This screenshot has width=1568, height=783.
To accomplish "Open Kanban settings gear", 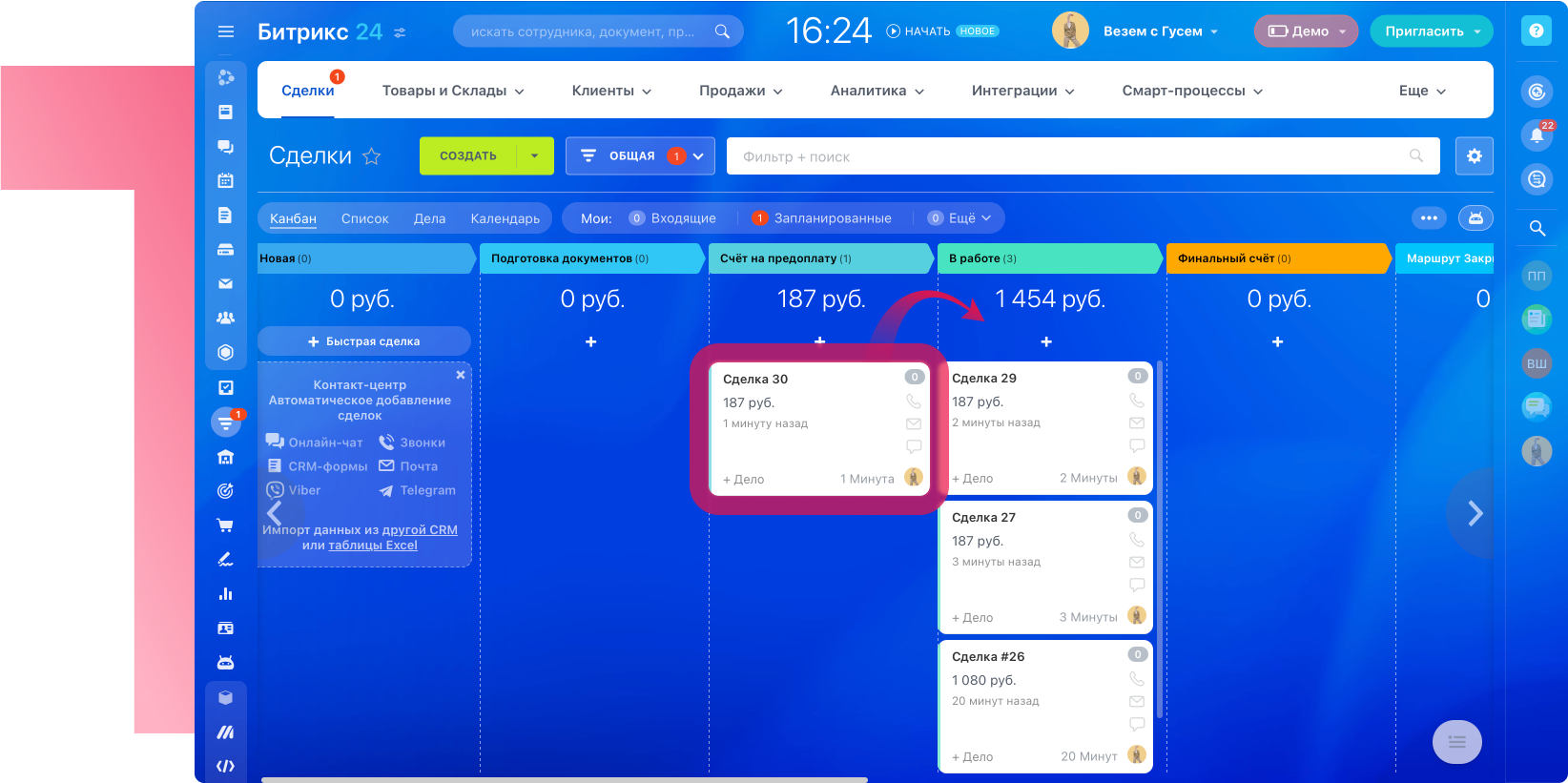I will coord(1475,156).
